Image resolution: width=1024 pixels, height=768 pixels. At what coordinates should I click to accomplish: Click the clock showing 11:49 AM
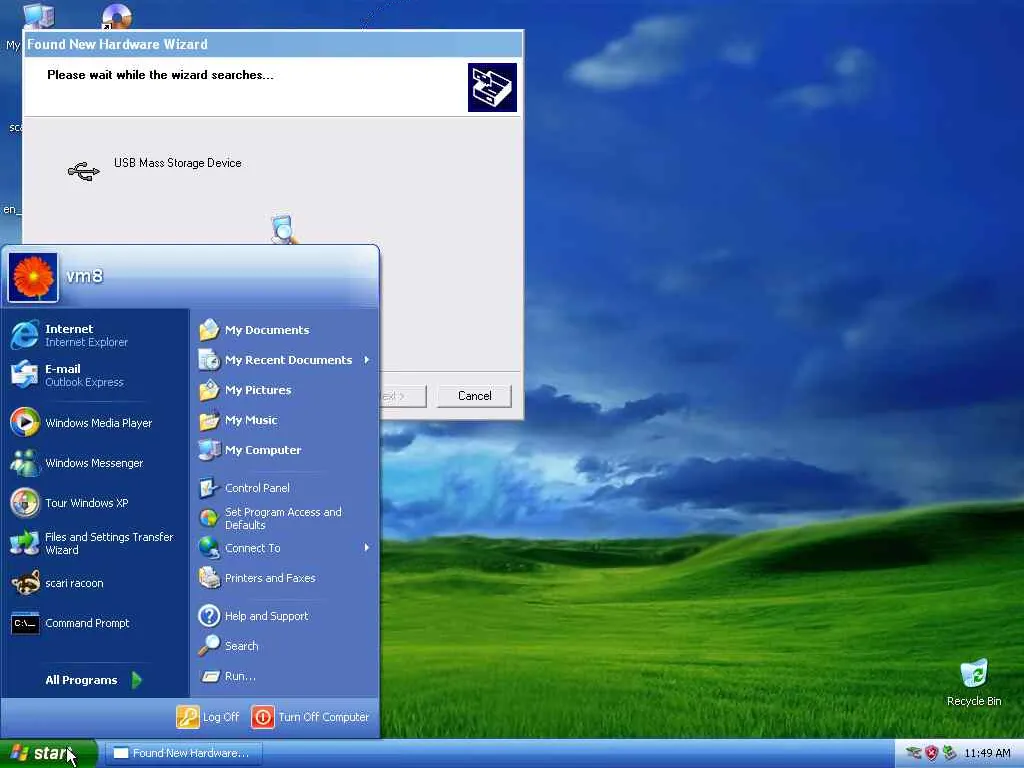tap(987, 753)
